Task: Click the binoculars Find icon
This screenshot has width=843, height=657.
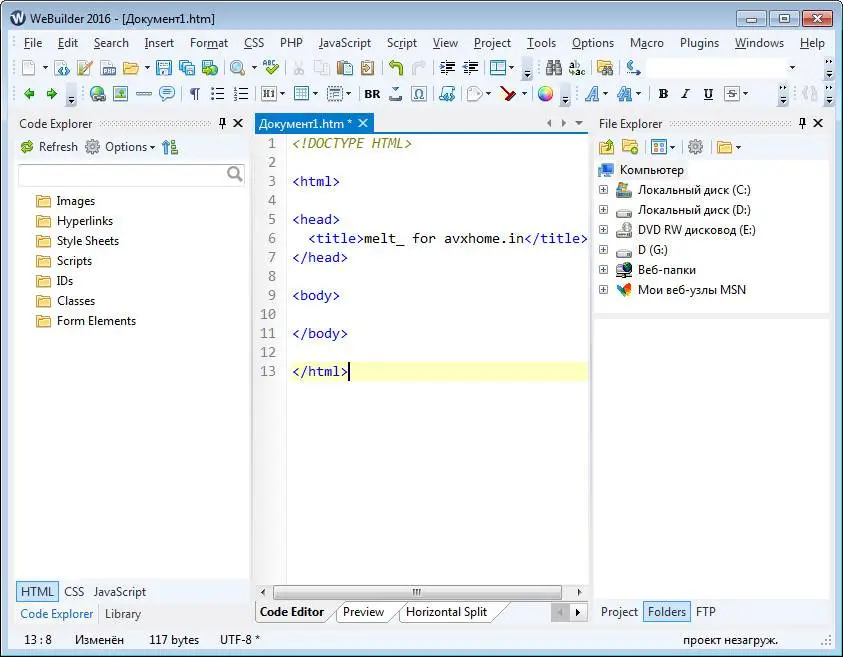Action: click(x=553, y=68)
